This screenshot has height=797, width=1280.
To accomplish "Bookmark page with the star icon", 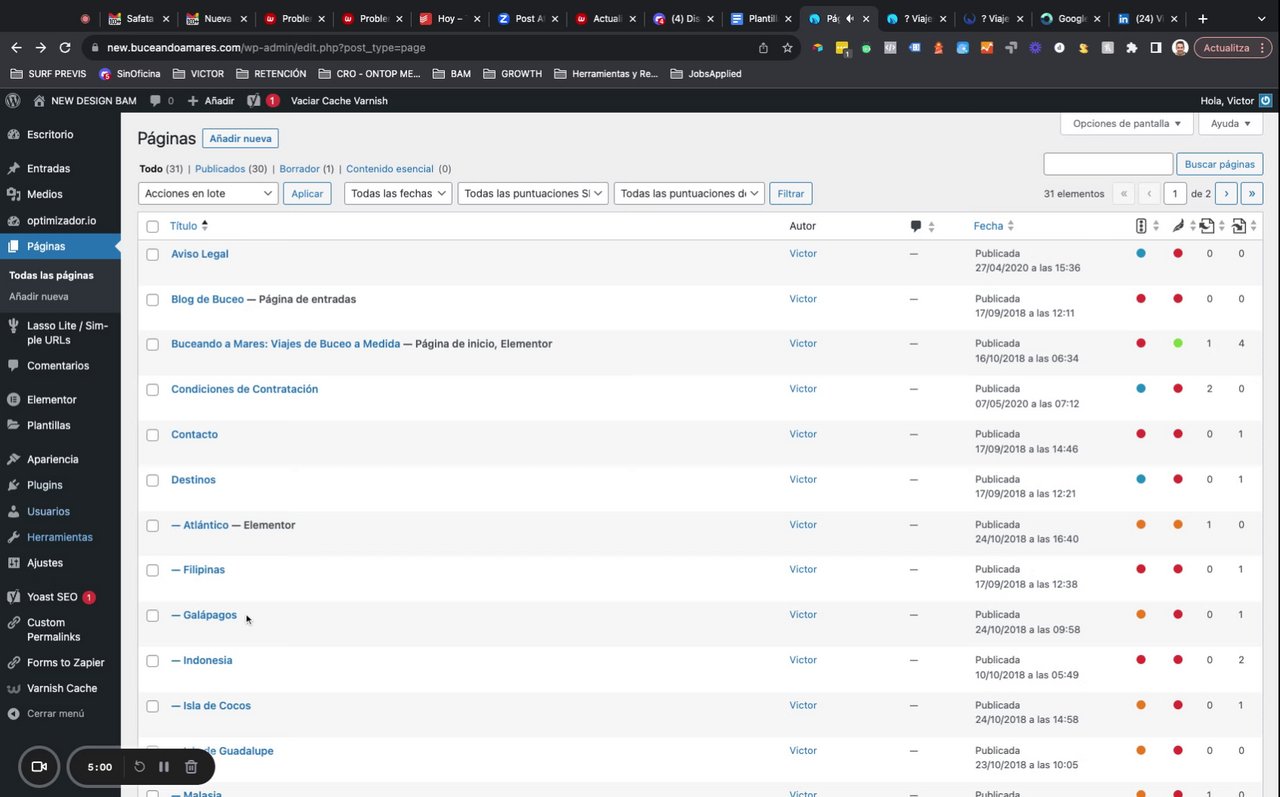I will click(787, 48).
